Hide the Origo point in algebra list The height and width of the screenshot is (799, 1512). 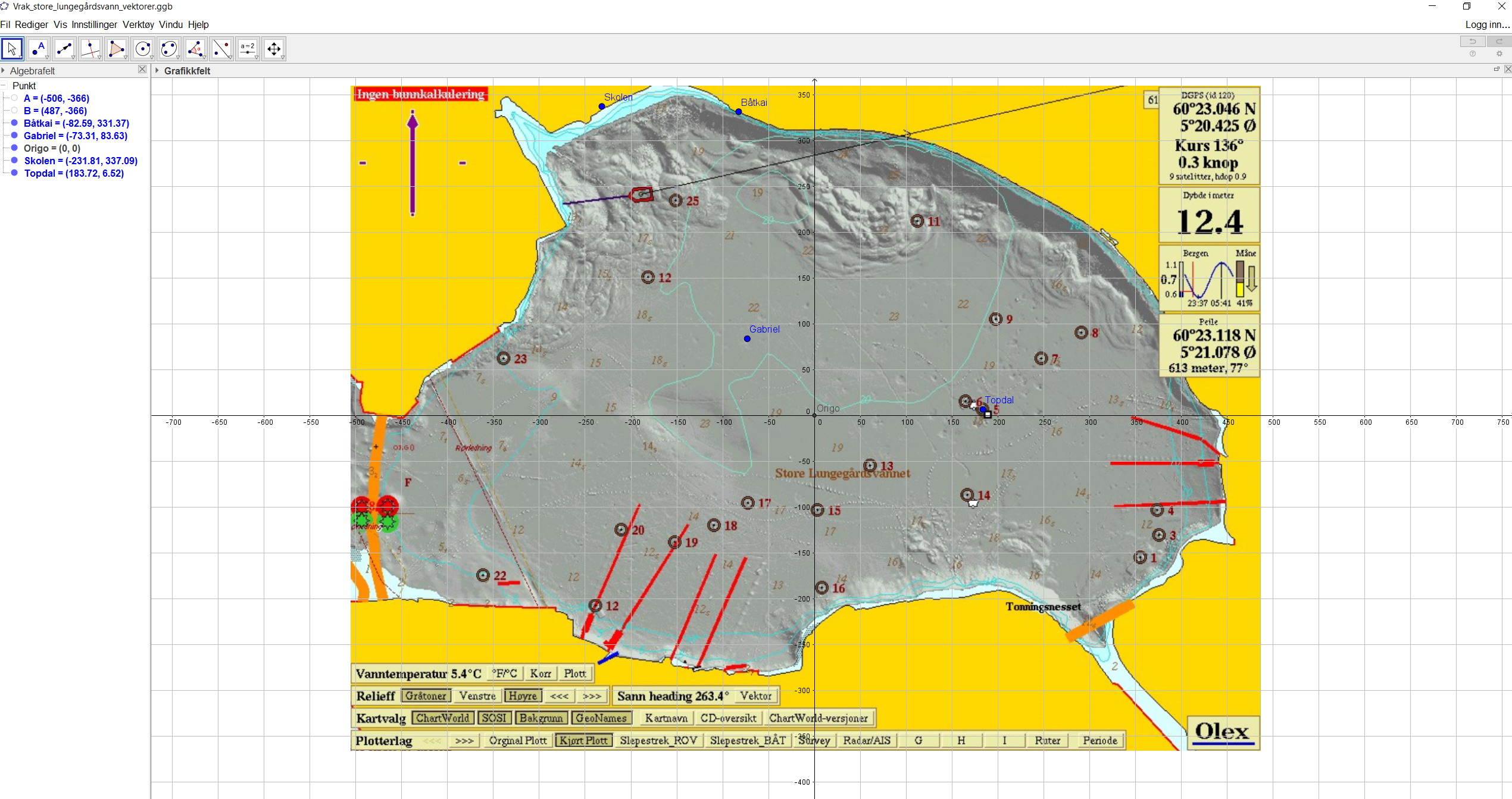coord(14,148)
